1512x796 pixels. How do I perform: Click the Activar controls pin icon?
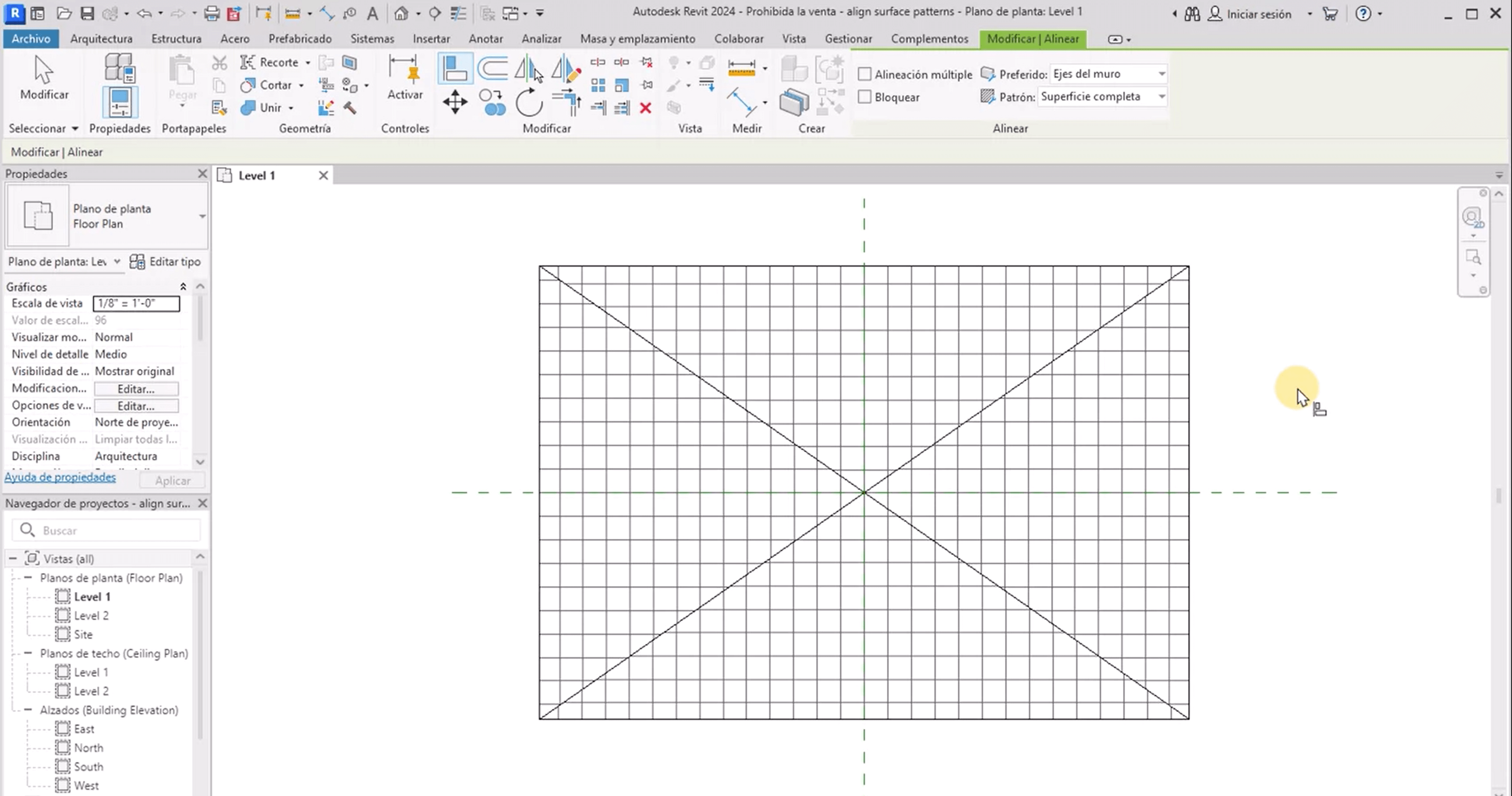point(404,69)
